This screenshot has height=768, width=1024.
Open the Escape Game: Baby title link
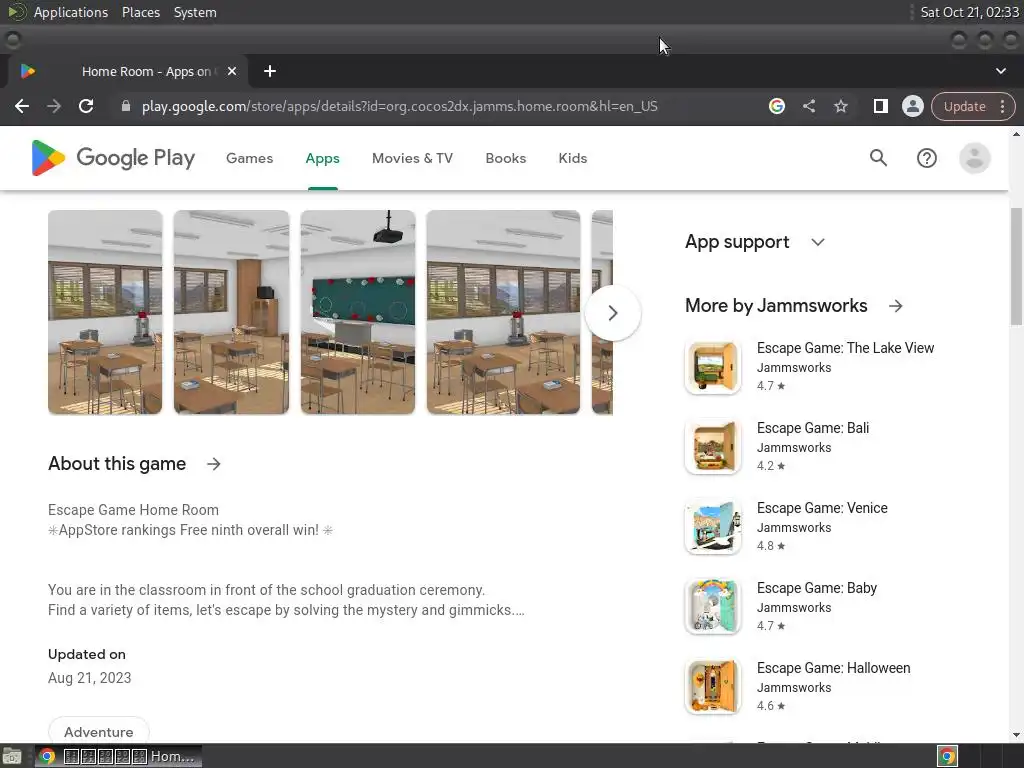coord(816,588)
